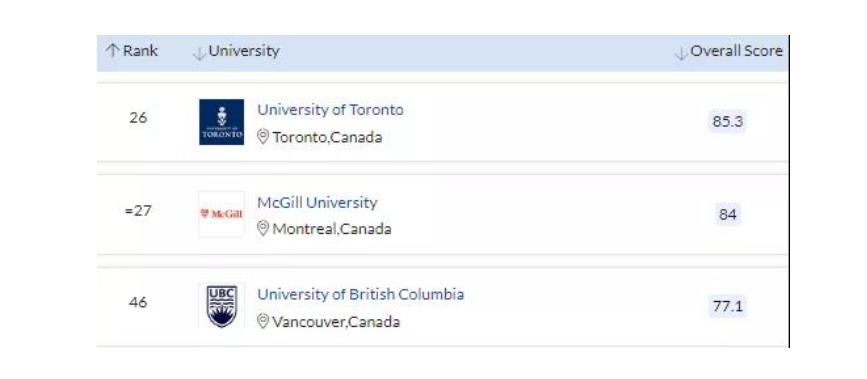Open the University of Toronto logo
The height and width of the screenshot is (379, 867).
[x=221, y=122]
